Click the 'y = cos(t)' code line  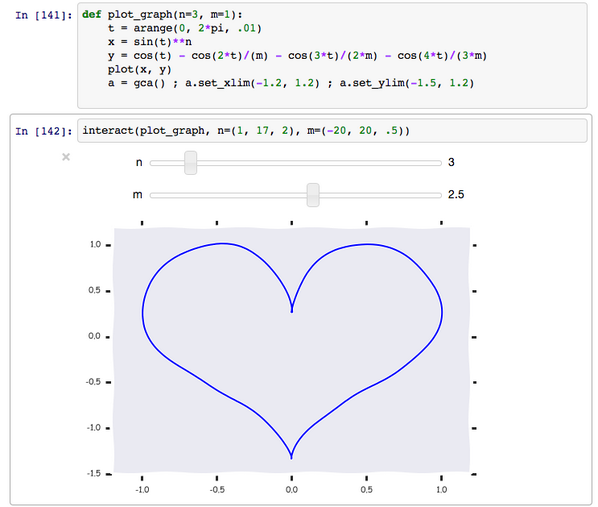[x=297, y=56]
